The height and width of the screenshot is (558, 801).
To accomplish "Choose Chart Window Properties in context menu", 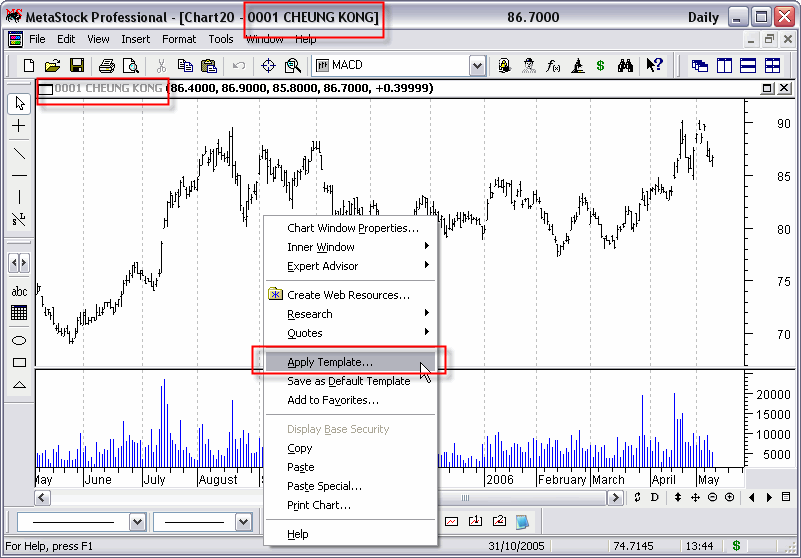I will pos(350,228).
